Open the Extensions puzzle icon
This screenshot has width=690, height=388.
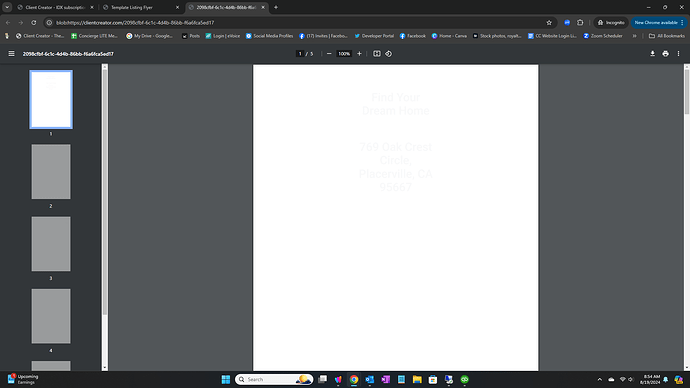pyautogui.click(x=580, y=22)
